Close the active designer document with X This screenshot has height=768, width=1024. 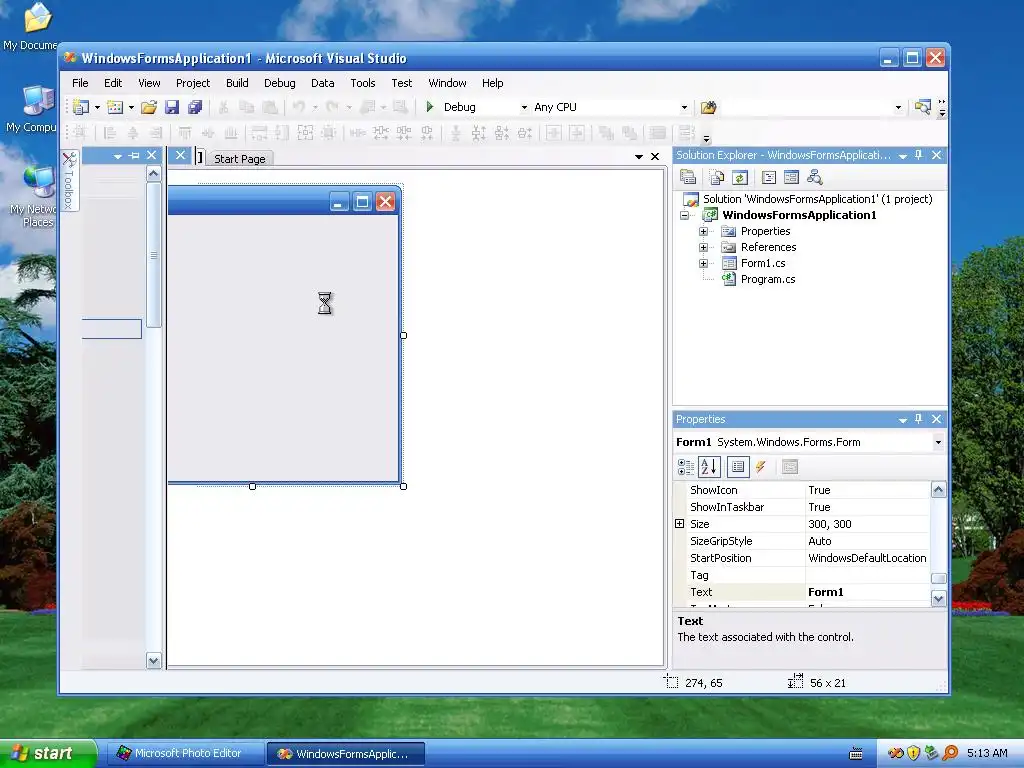655,157
